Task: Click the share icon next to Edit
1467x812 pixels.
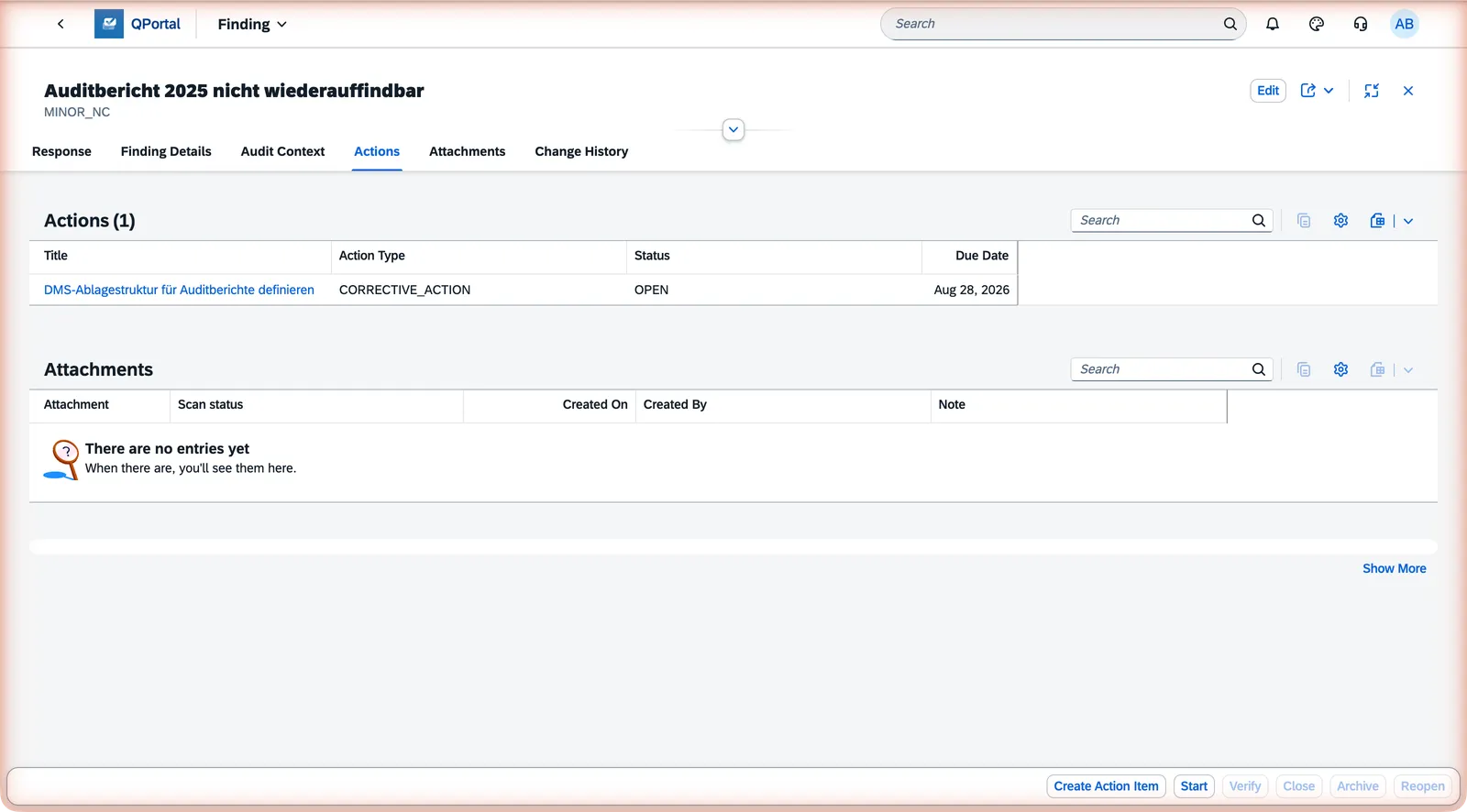Action: click(1308, 91)
